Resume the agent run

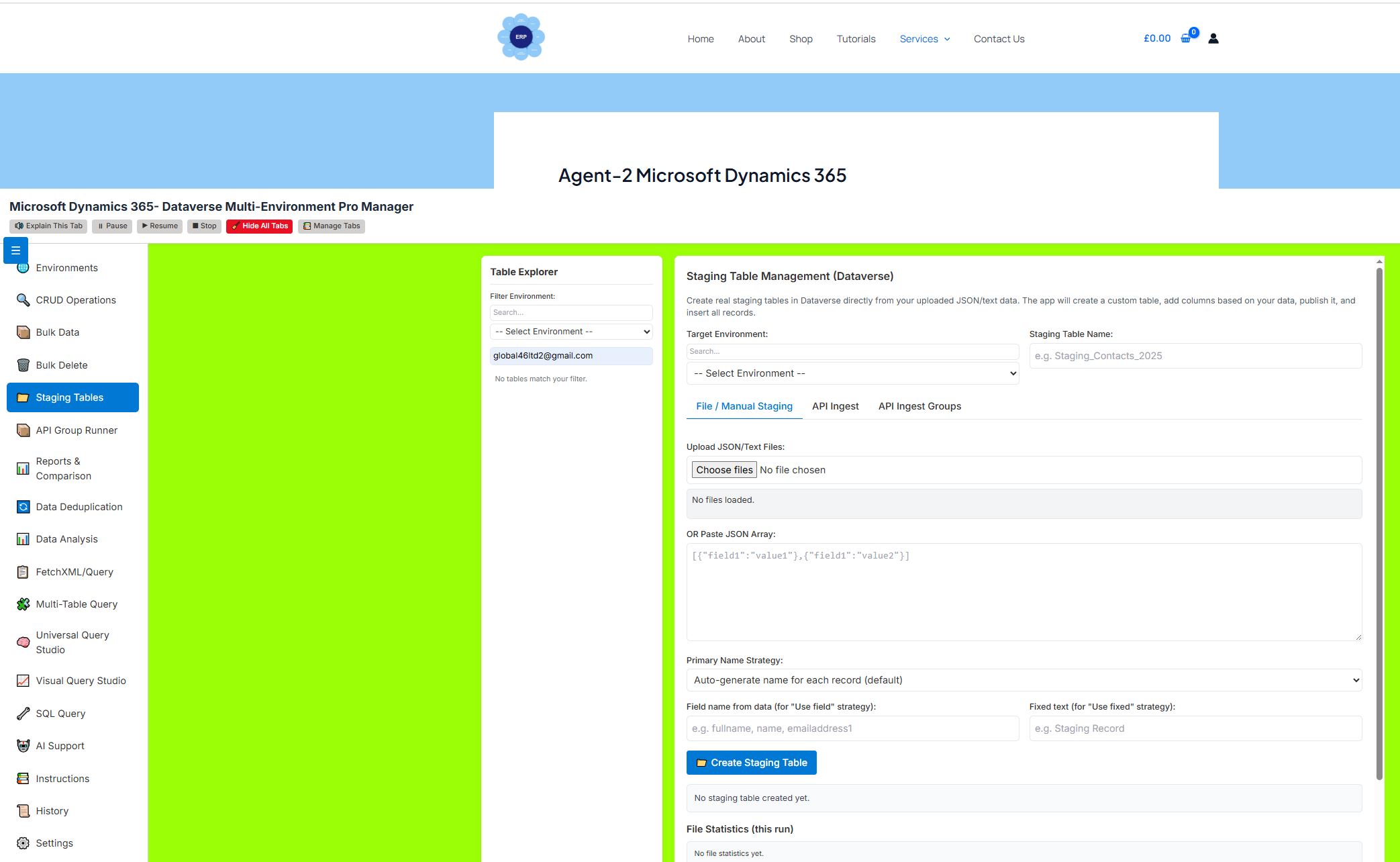[160, 226]
